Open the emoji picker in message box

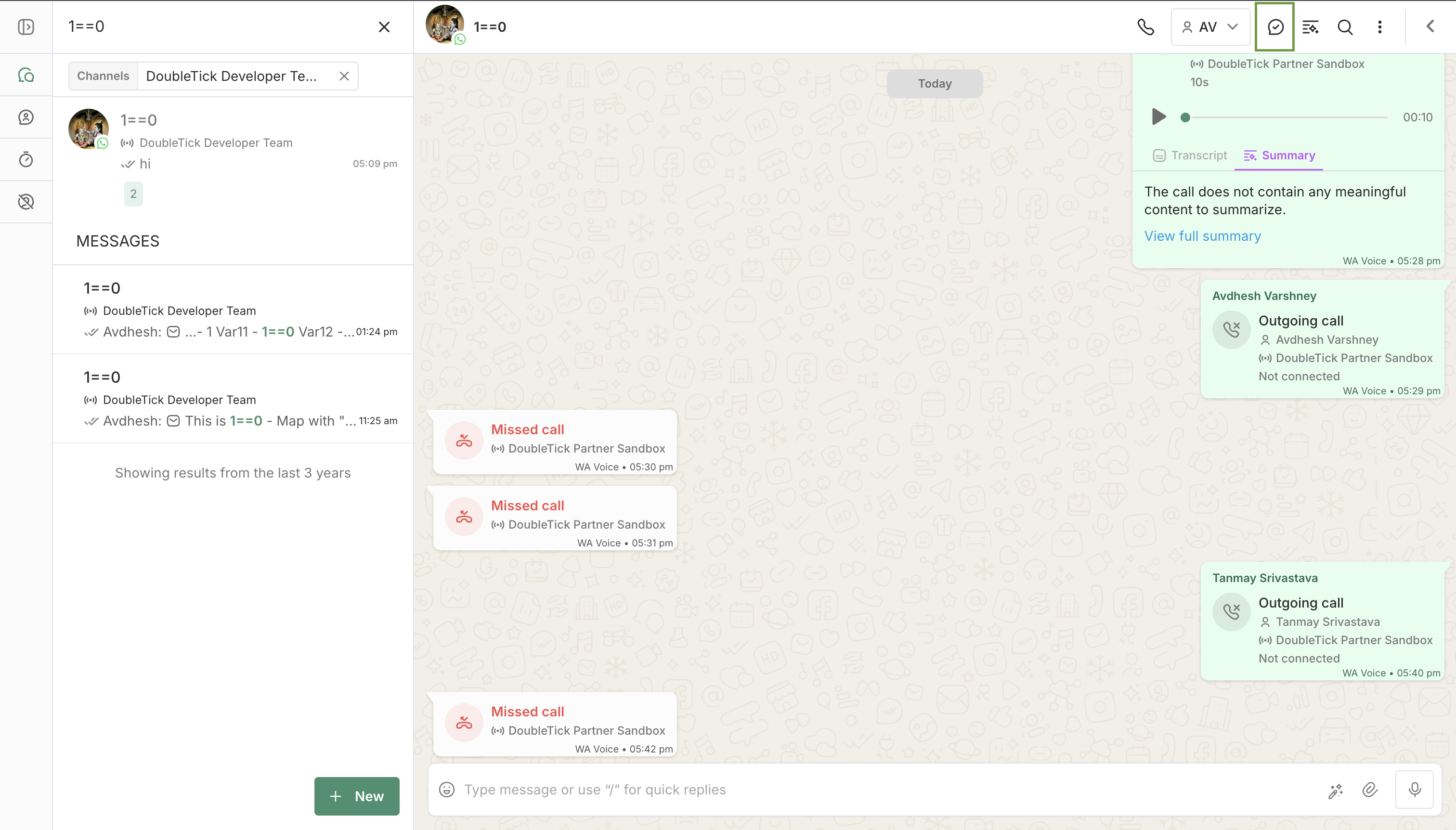tap(446, 790)
